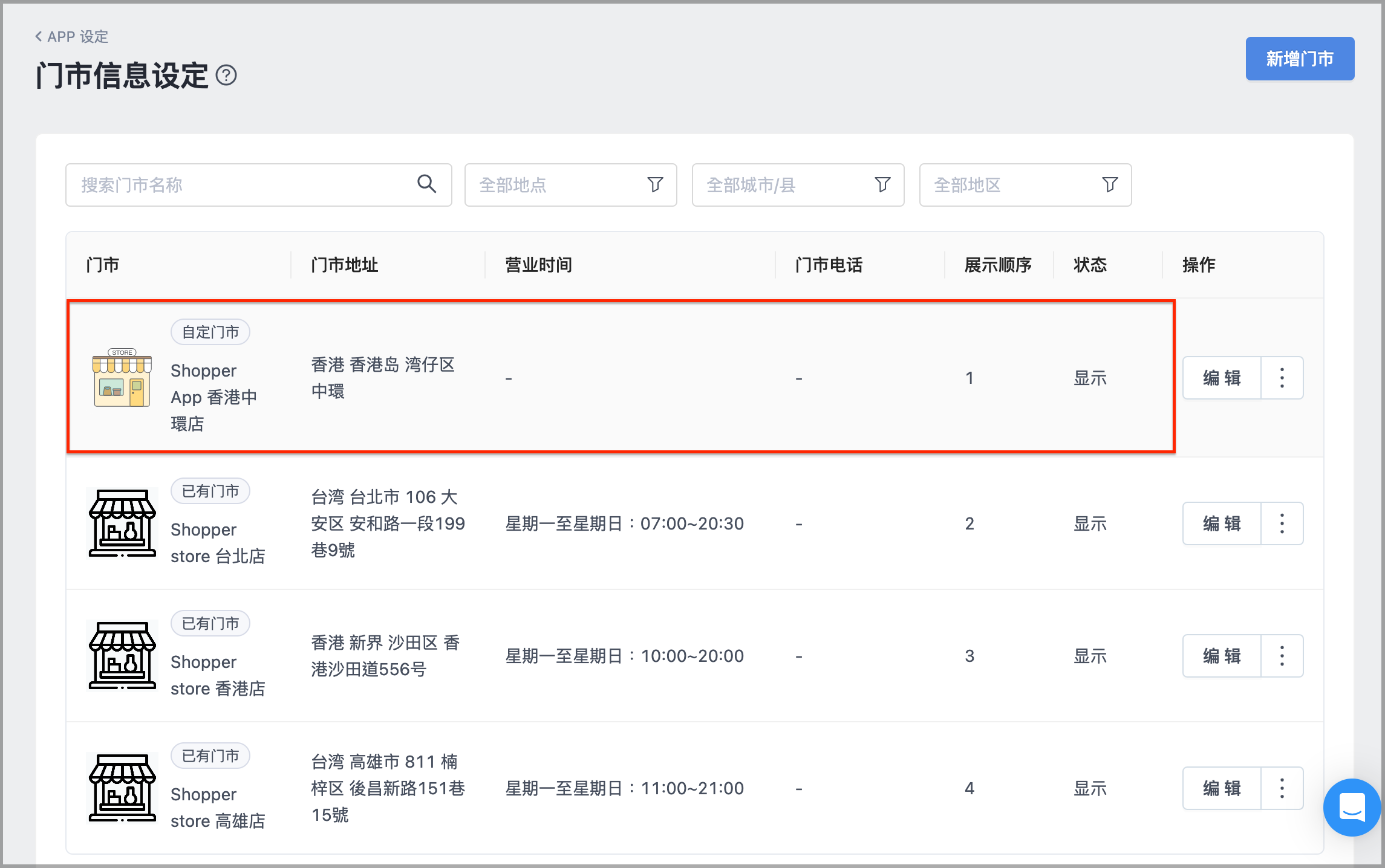Open more options for 台北店 row
The image size is (1385, 868).
pyautogui.click(x=1282, y=523)
